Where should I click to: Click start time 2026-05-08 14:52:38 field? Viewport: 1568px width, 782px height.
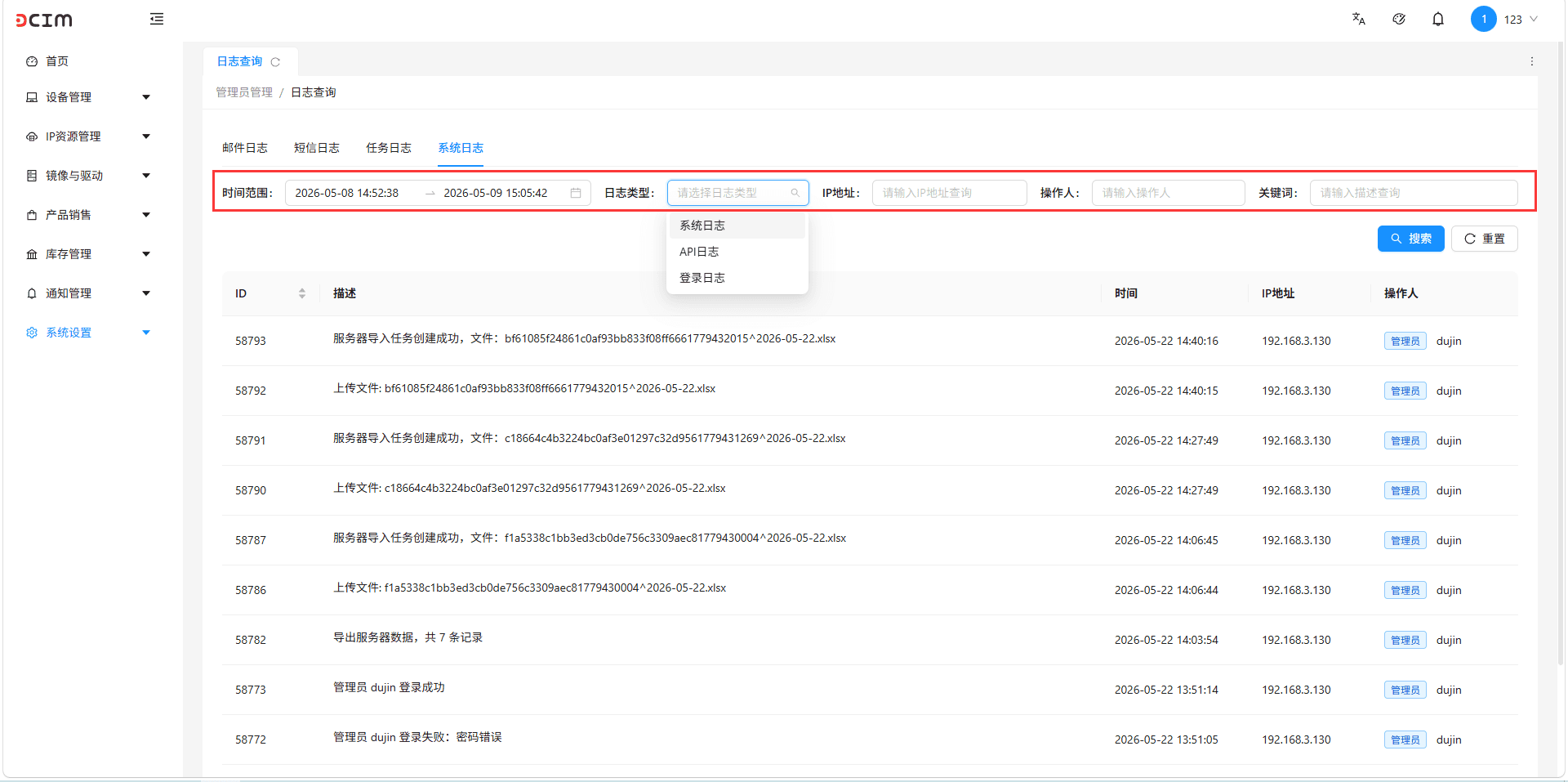tap(347, 193)
